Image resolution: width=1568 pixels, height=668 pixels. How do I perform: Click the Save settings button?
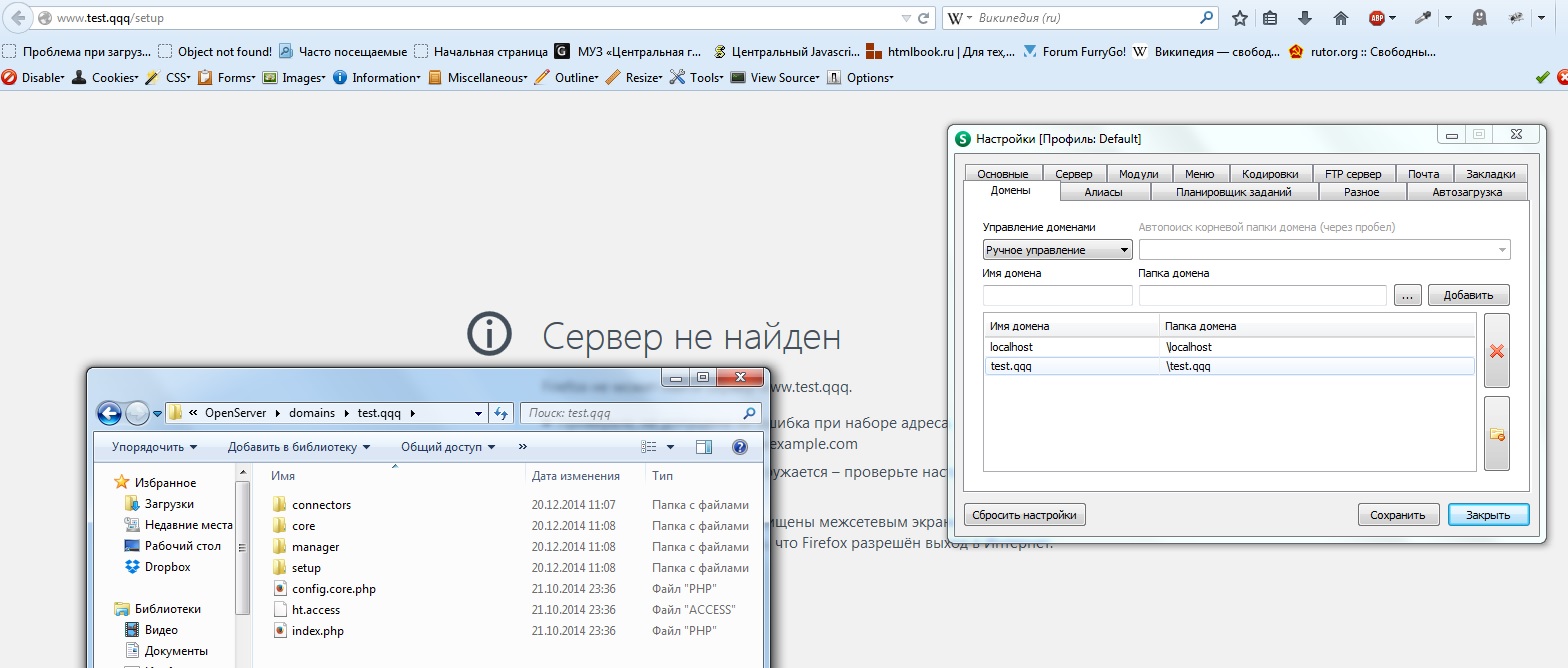click(x=1397, y=515)
